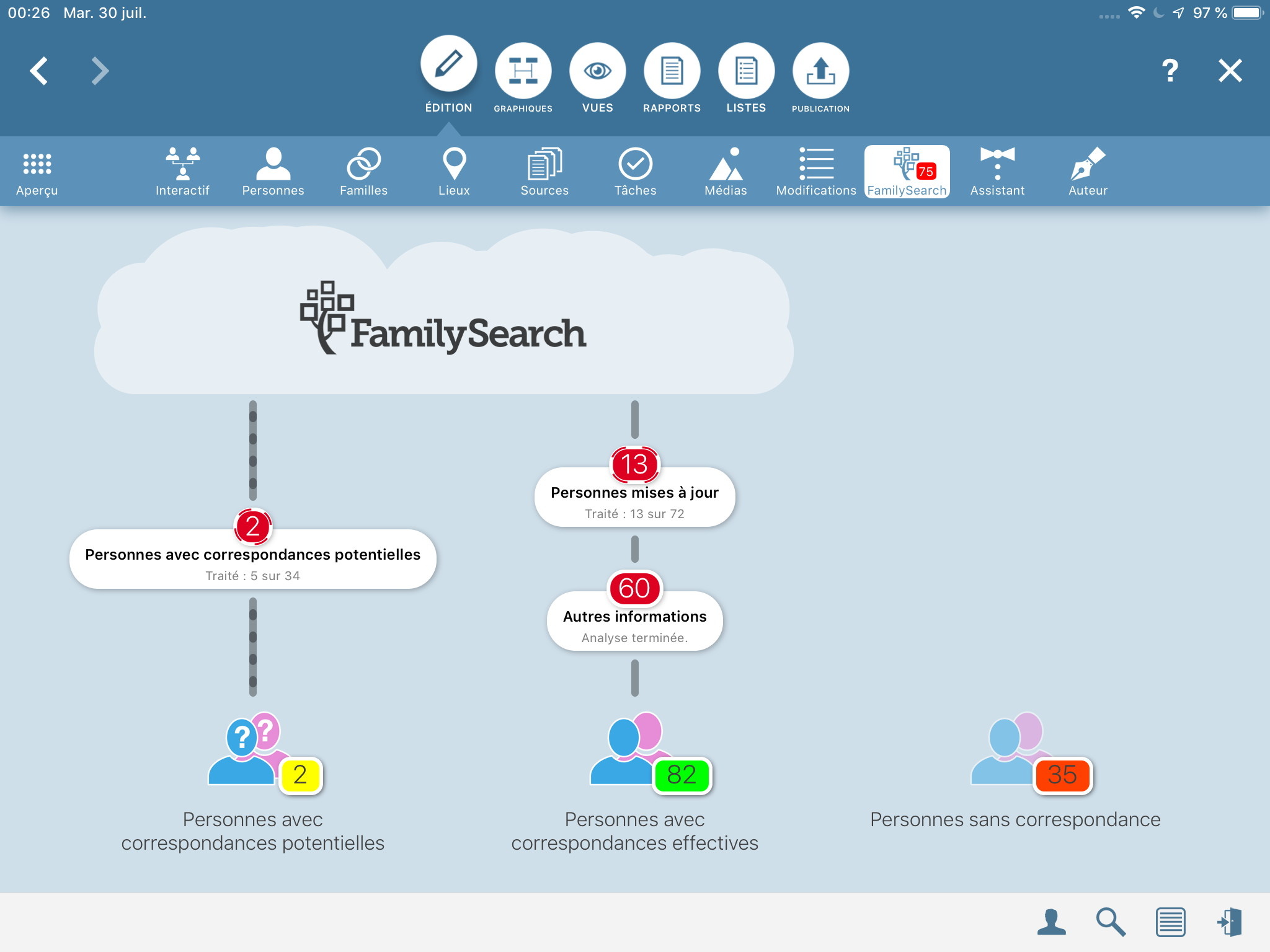Viewport: 1270px width, 952px height.
Task: Open the Graphiques section
Action: [523, 78]
